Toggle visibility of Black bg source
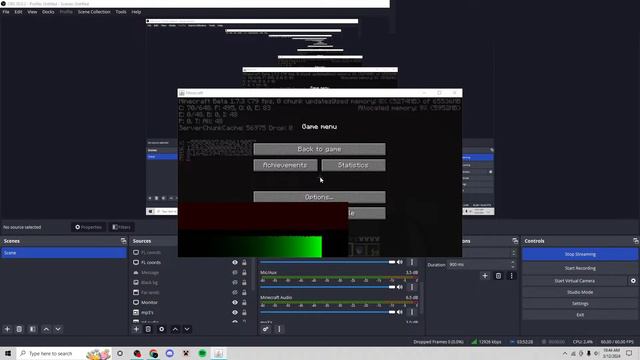 tap(235, 282)
